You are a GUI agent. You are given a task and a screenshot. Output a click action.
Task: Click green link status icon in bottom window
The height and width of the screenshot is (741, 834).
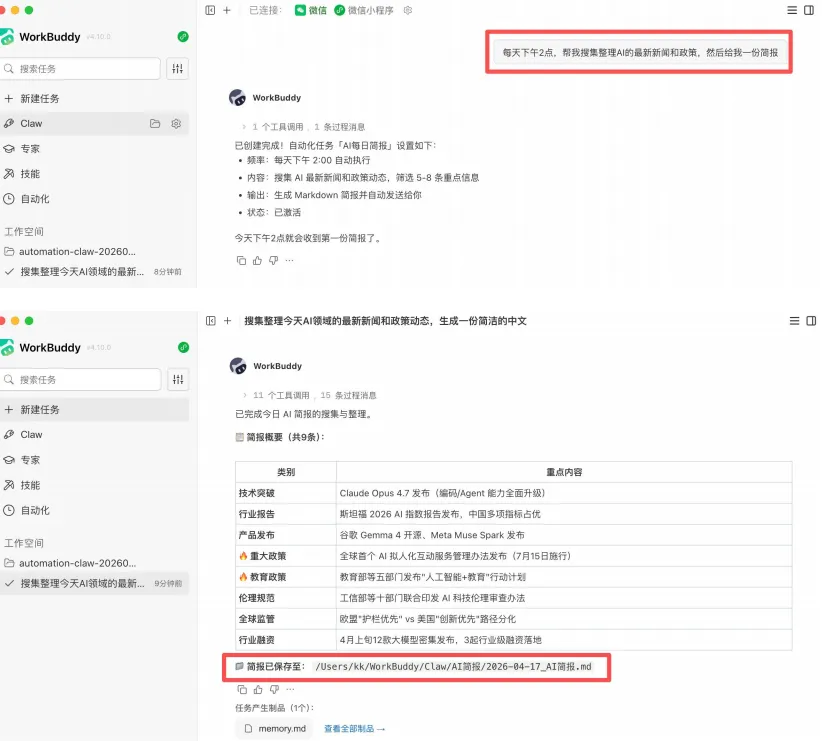pyautogui.click(x=184, y=347)
